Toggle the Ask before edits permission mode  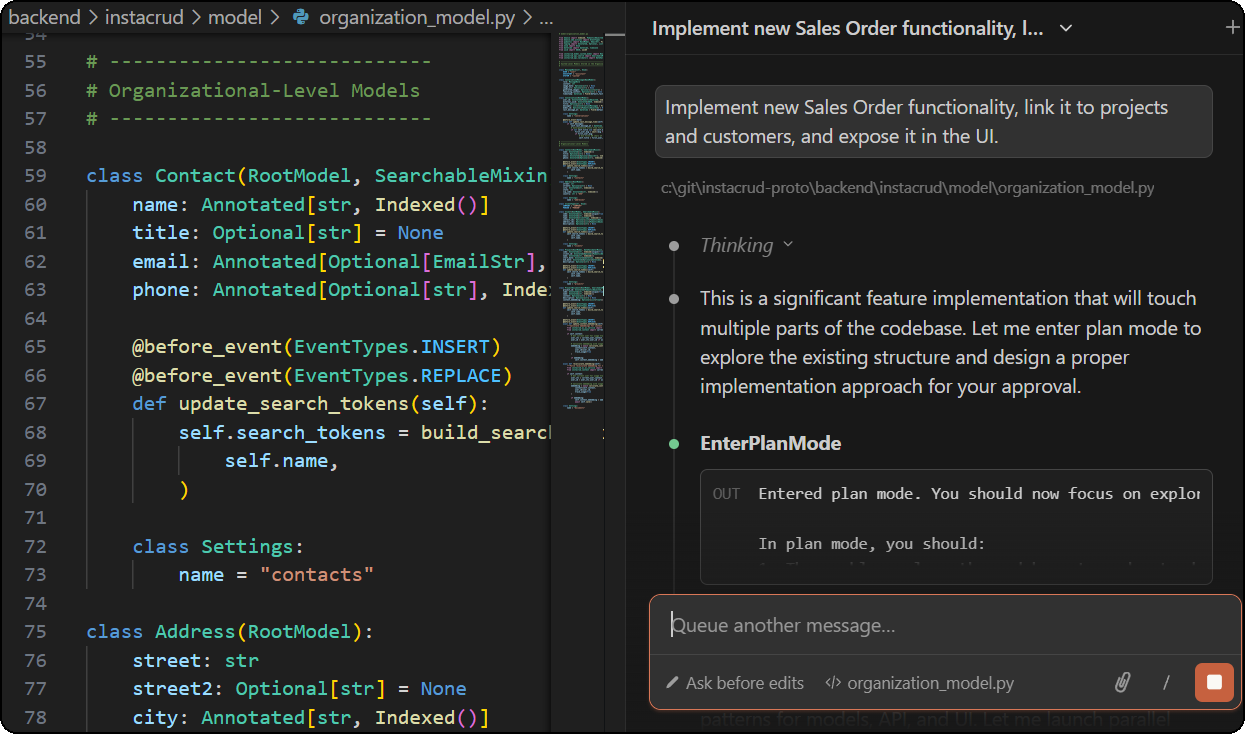point(743,684)
